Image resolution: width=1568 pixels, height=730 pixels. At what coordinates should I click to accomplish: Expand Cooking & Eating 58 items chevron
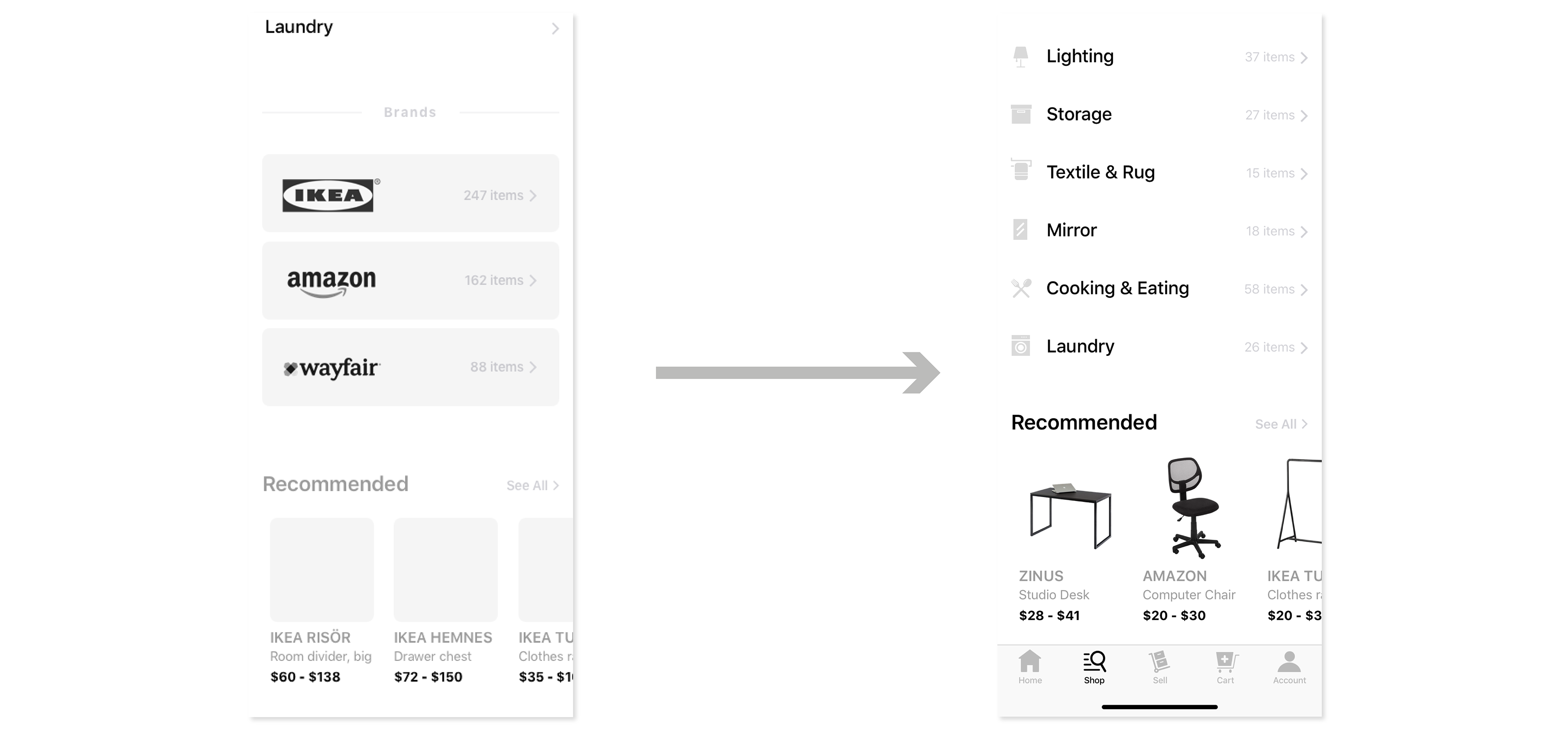coord(1303,290)
